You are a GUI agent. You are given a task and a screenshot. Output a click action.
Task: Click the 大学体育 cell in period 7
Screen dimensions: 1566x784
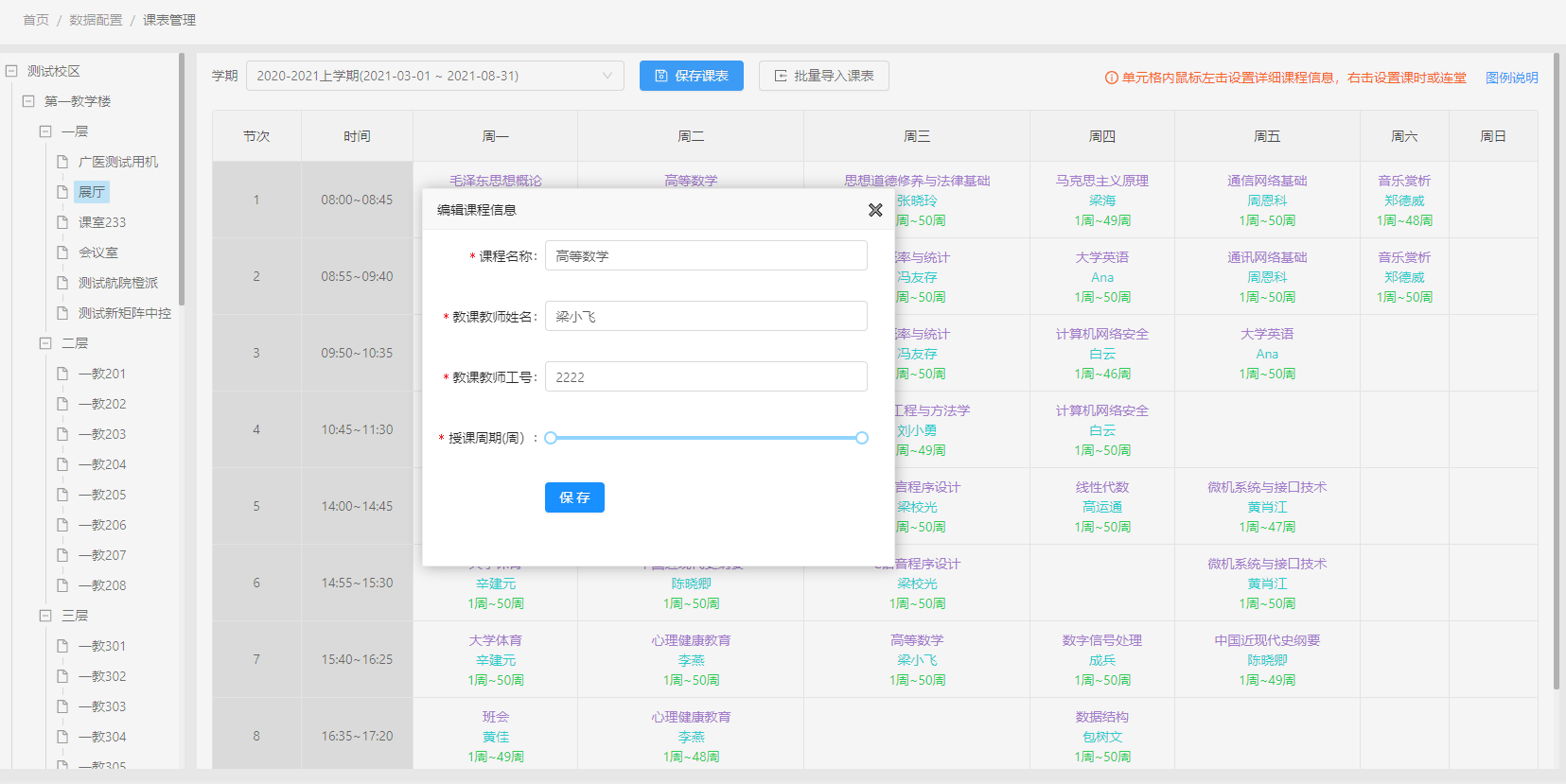(495, 659)
